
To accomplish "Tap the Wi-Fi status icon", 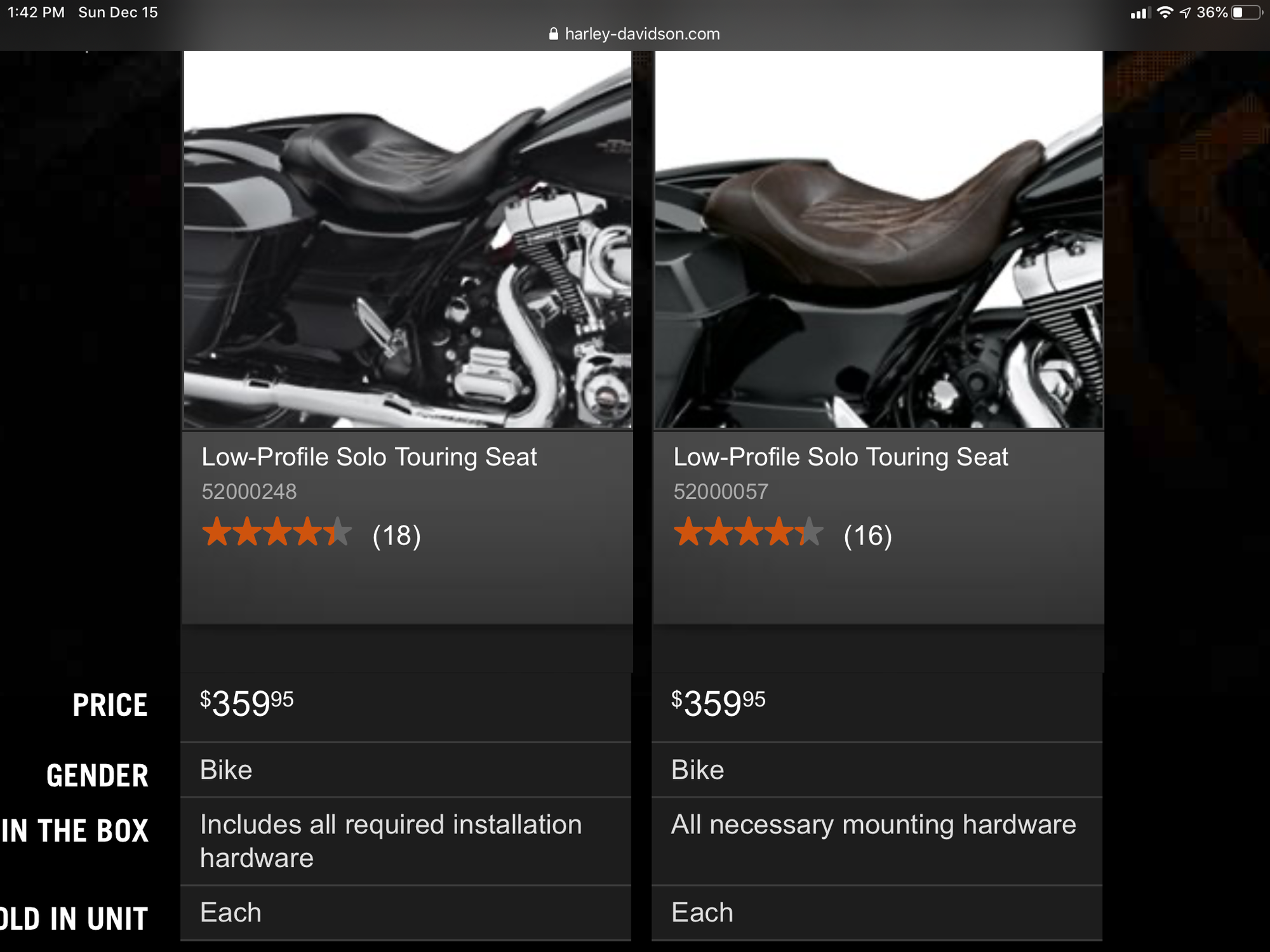I will click(x=1165, y=13).
